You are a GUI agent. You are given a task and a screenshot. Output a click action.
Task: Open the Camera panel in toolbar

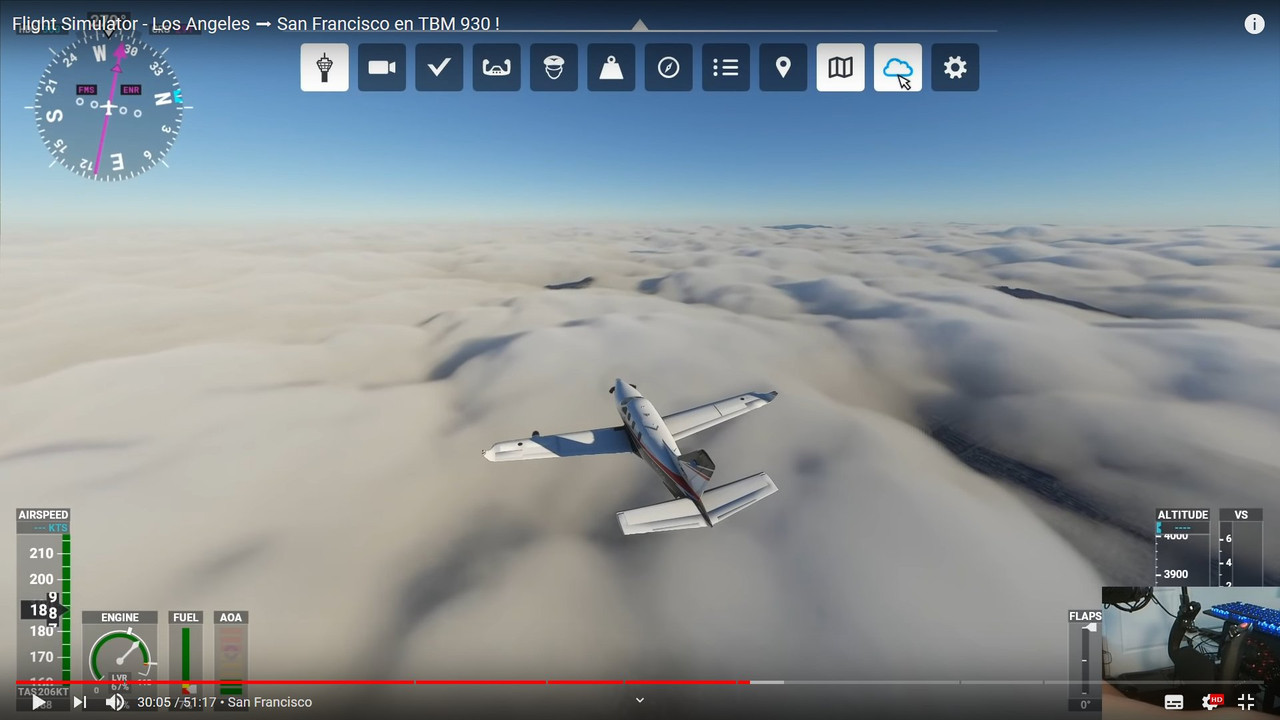tap(382, 68)
